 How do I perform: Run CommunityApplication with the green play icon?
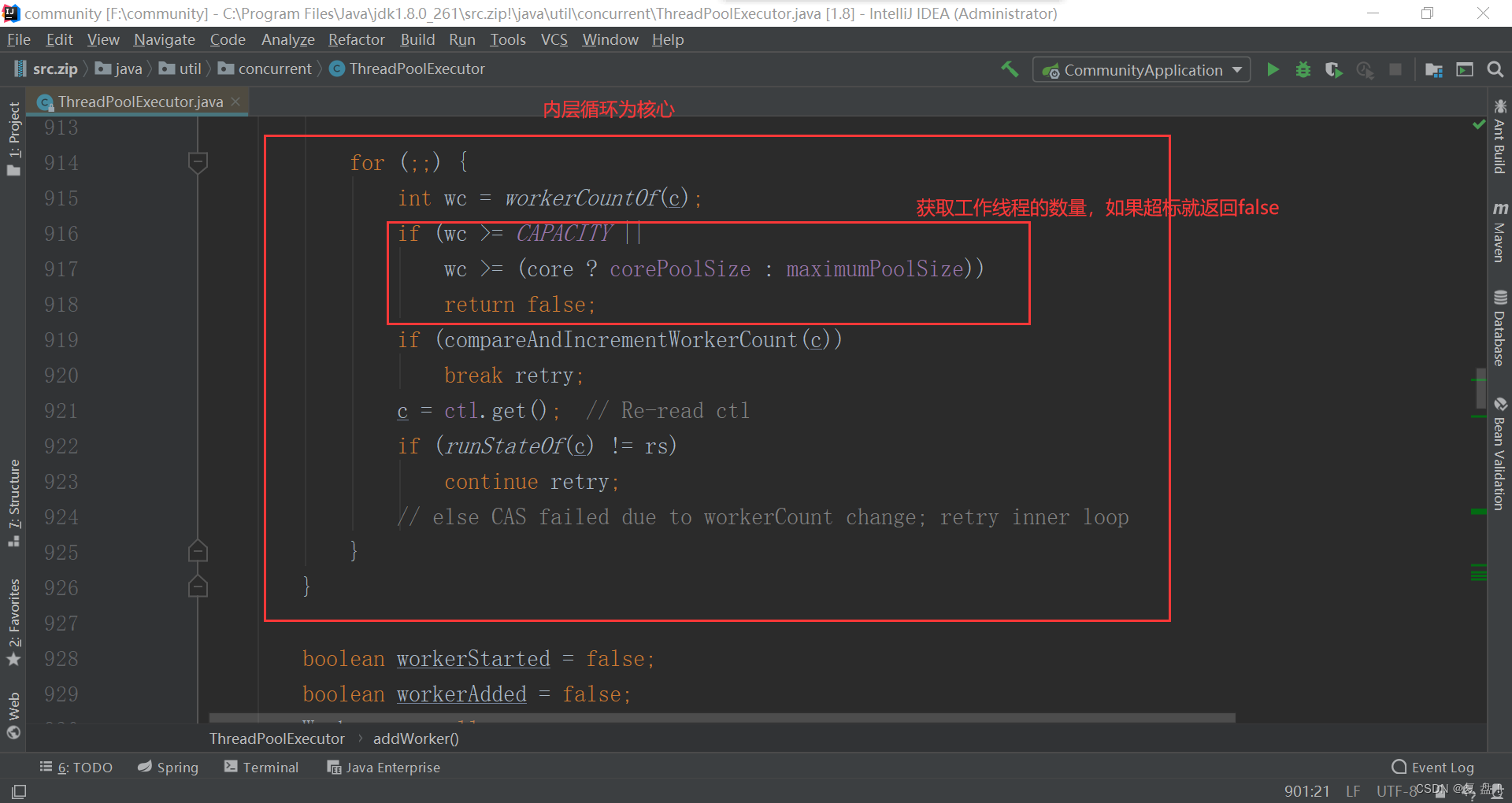(1273, 69)
